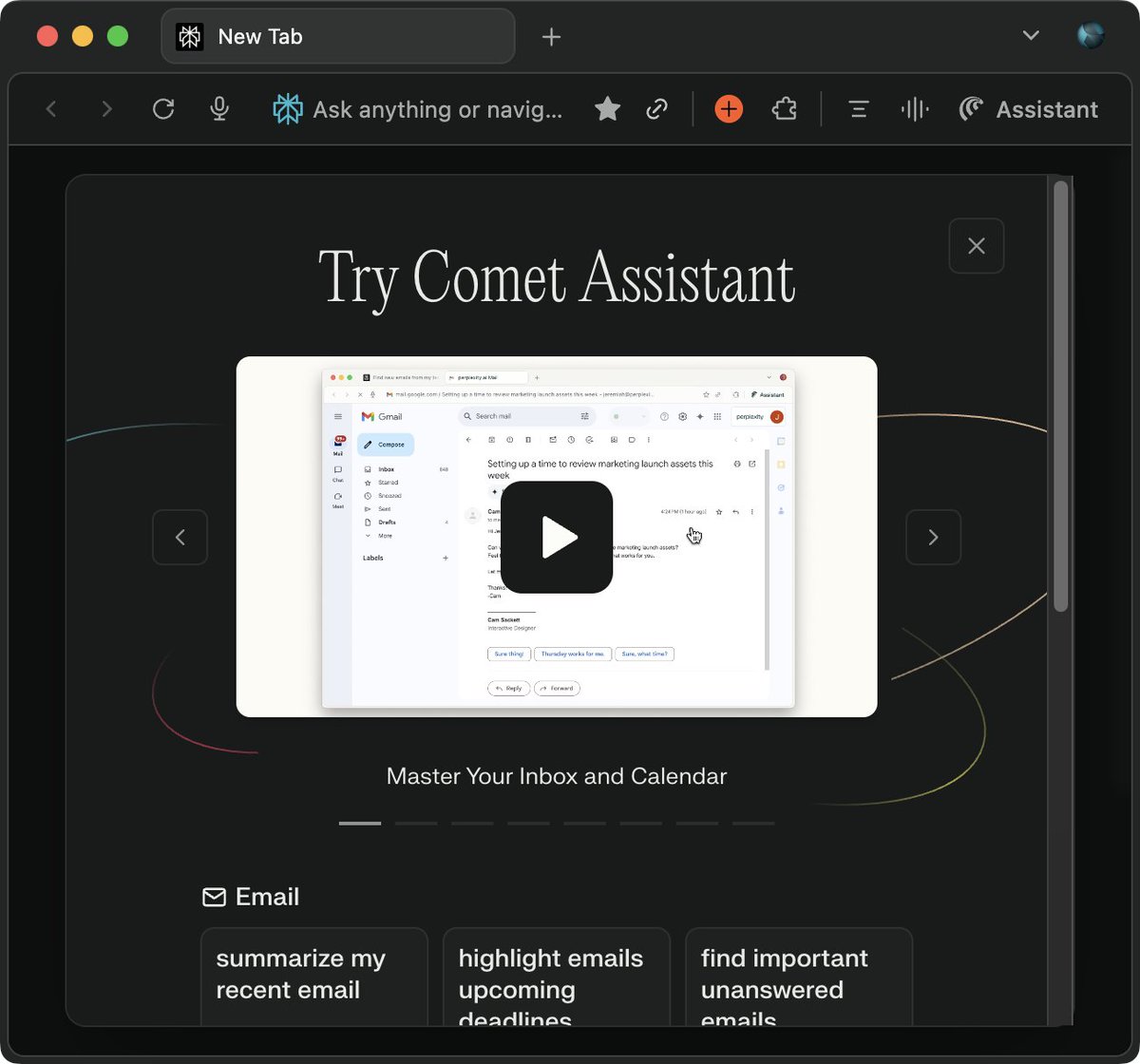Select the fourth carousel indicator dash
The height and width of the screenshot is (1064, 1140).
pyautogui.click(x=528, y=823)
